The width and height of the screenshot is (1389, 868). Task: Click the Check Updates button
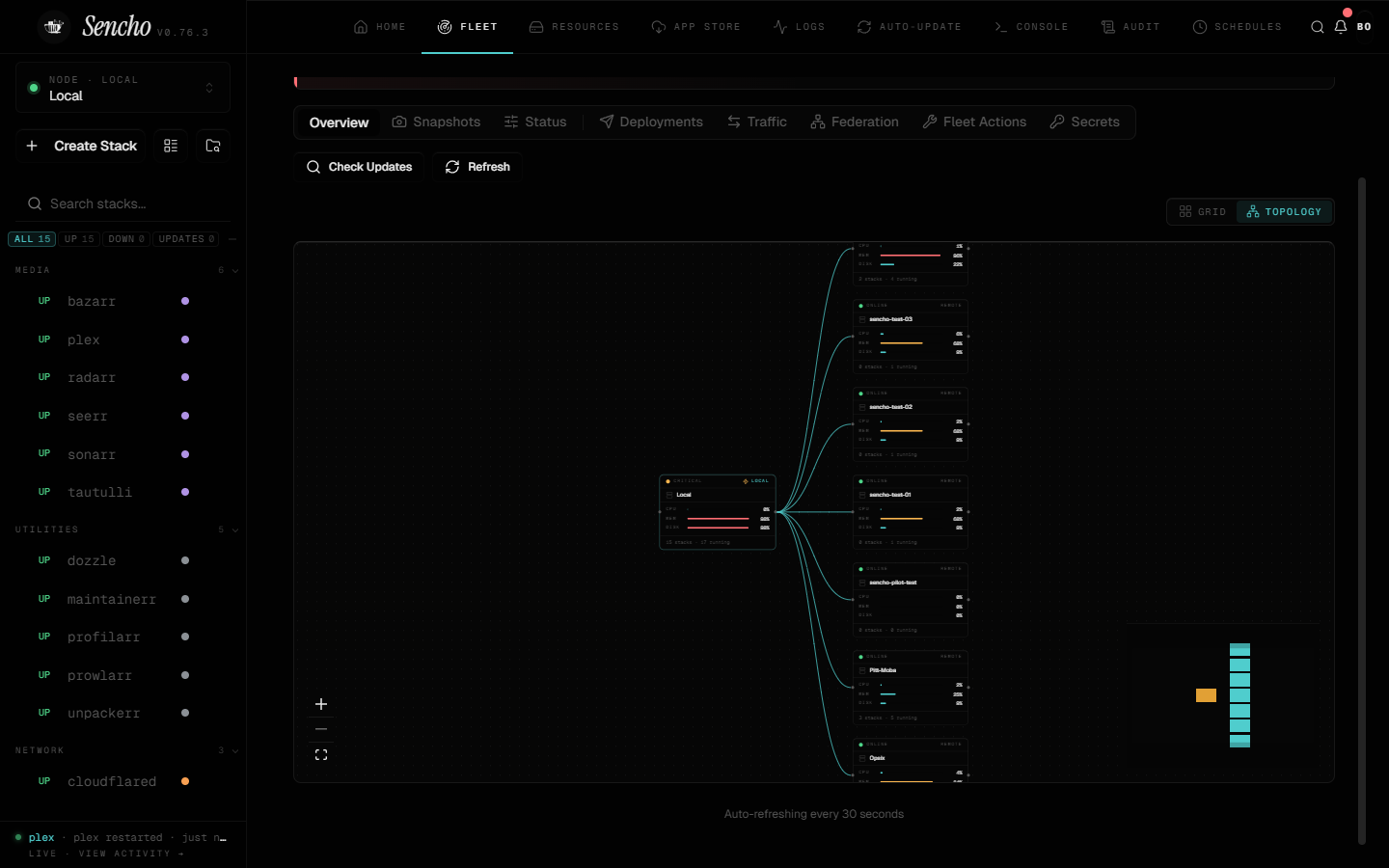tap(360, 167)
